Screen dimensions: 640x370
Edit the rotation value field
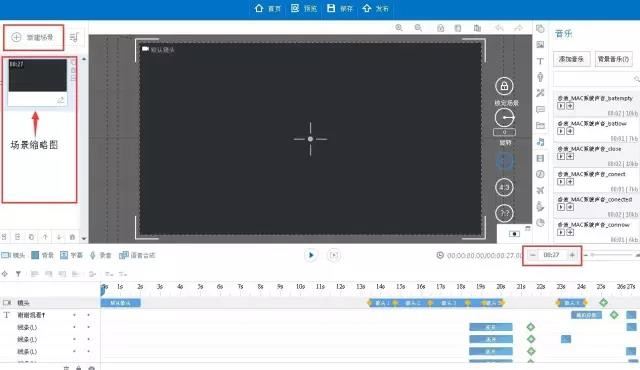(504, 132)
